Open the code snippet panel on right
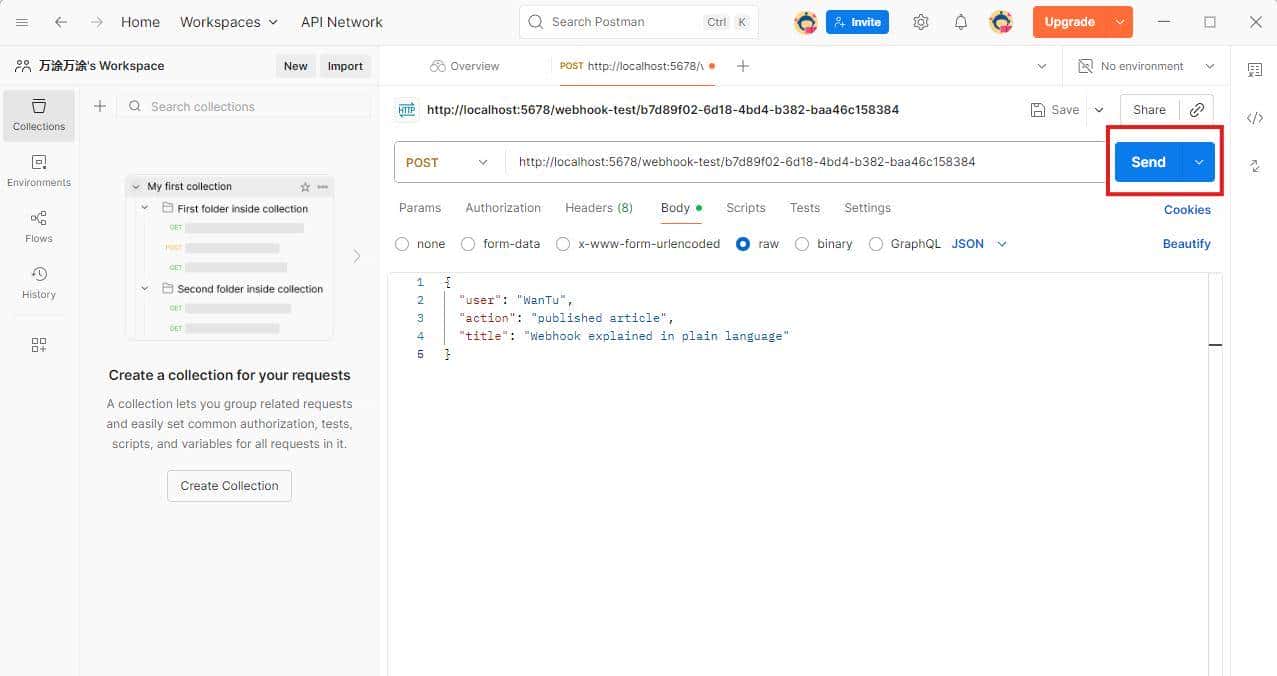1277x676 pixels. point(1256,117)
